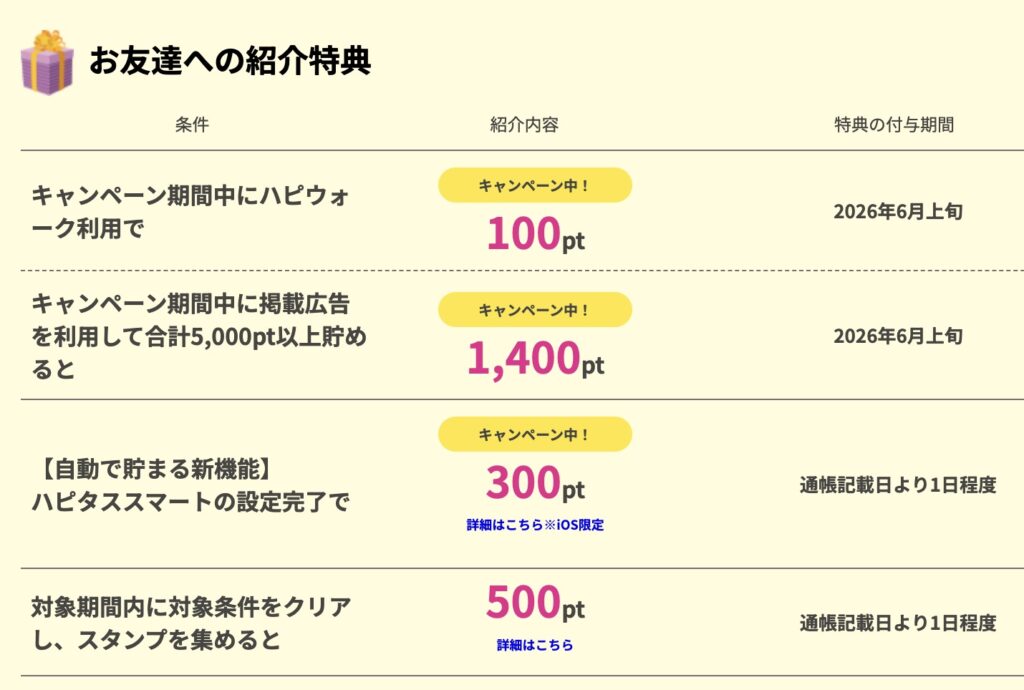1024x690 pixels.
Task: Click the 紹介内容 column header
Action: pyautogui.click(x=524, y=125)
